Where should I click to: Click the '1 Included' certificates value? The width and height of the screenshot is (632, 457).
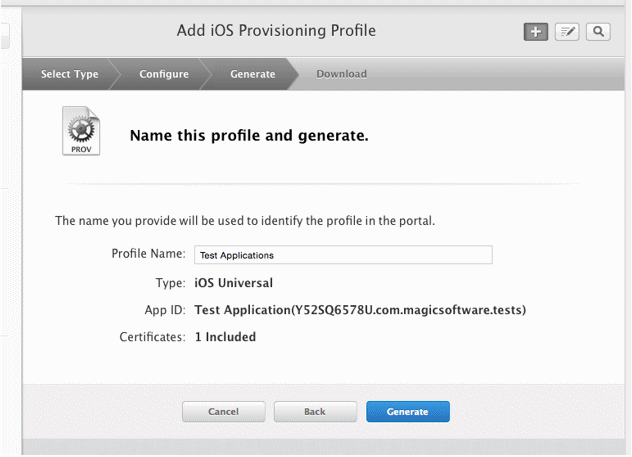(x=225, y=337)
